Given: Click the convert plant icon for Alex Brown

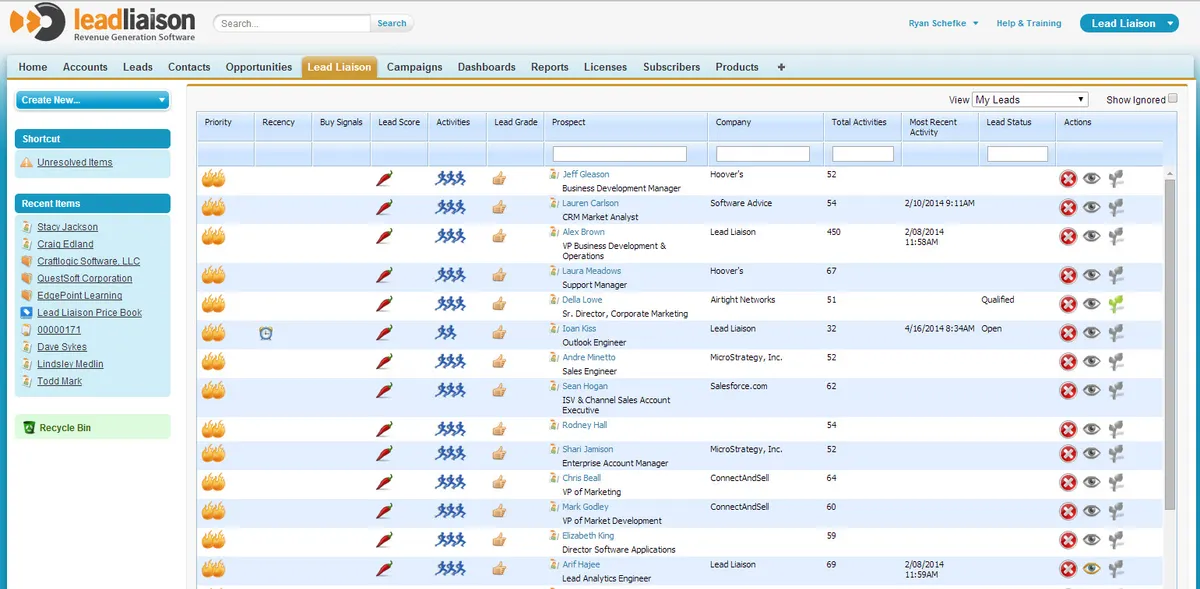Looking at the screenshot, I should [1116, 237].
